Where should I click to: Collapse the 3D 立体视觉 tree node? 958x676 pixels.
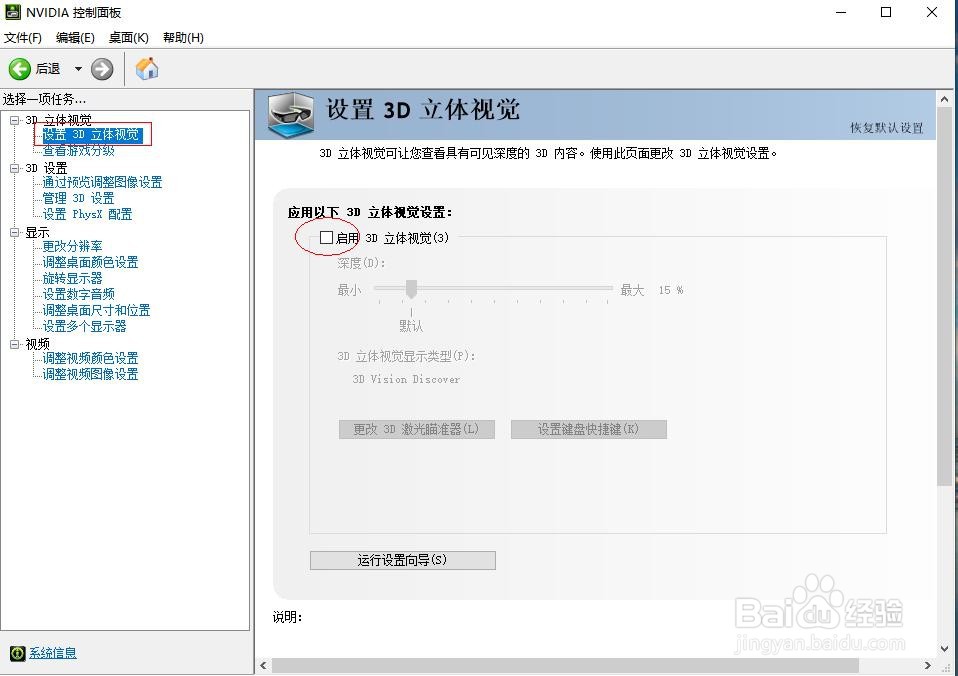click(15, 120)
